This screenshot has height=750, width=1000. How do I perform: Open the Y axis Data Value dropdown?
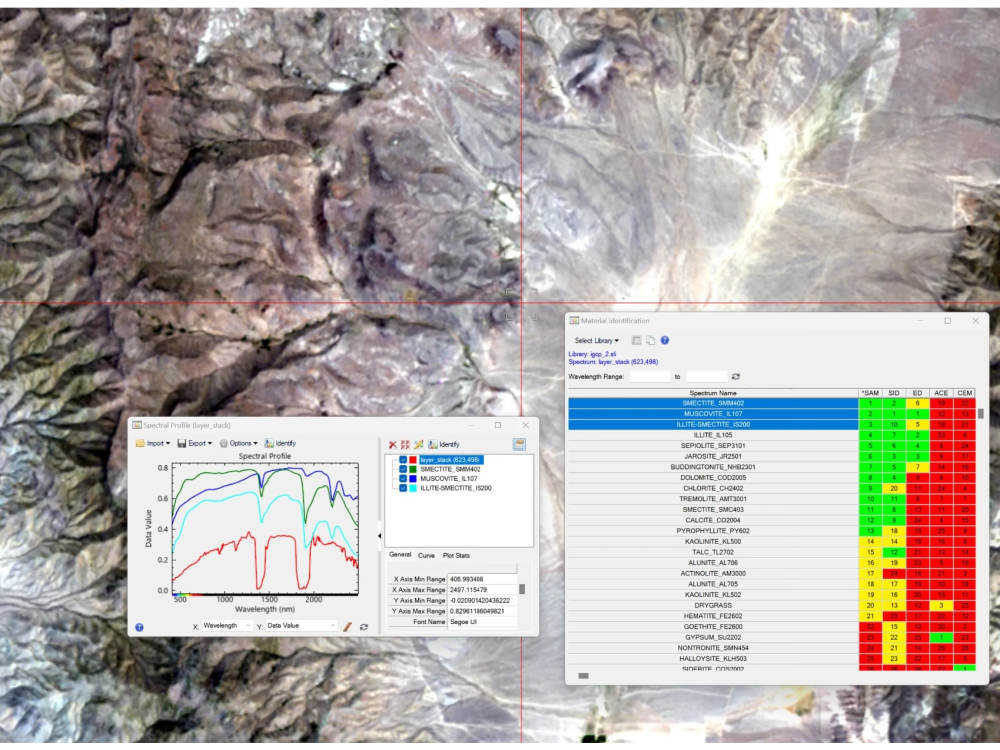[301, 626]
